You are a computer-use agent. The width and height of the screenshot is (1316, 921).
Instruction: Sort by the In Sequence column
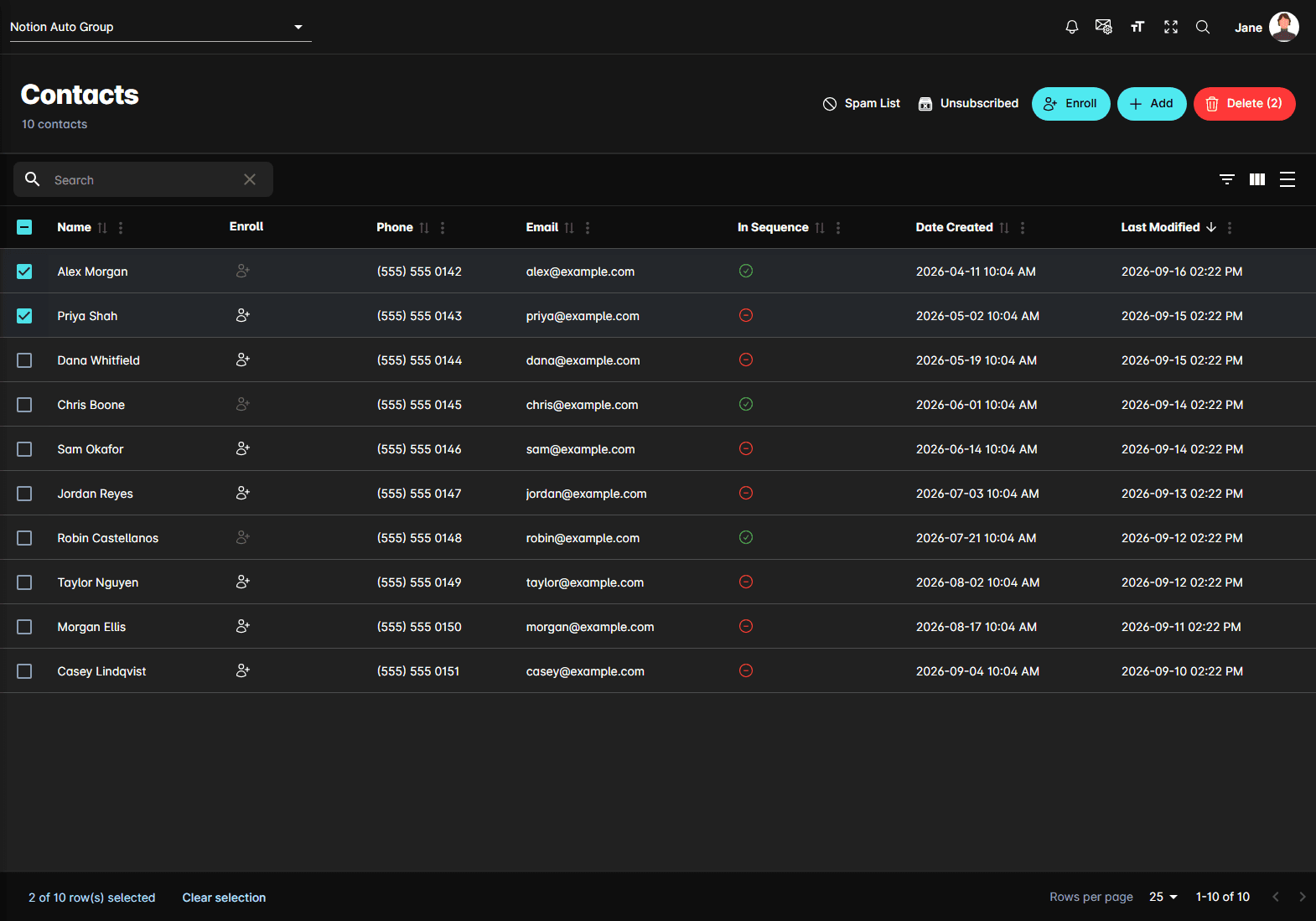point(820,228)
